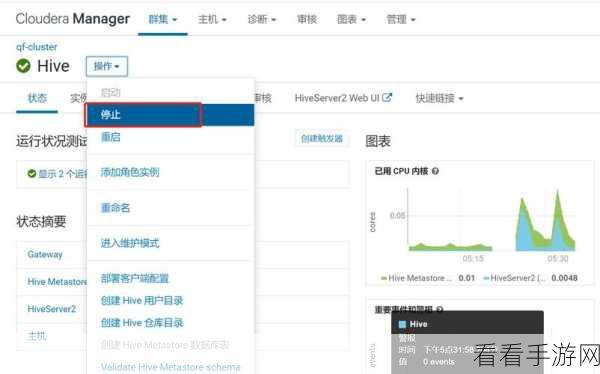Click the Cloudera Manager logo

click(x=73, y=19)
